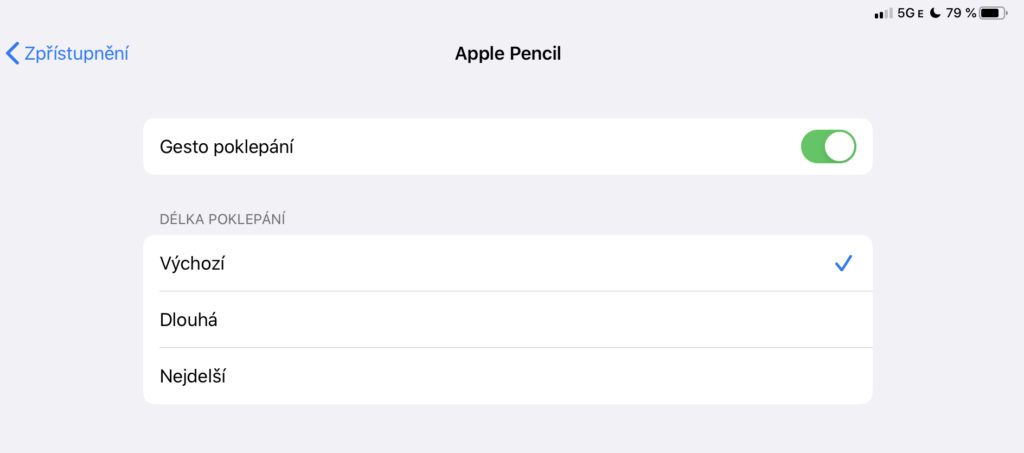
Task: Click the battery icon in status bar
Action: (x=994, y=13)
